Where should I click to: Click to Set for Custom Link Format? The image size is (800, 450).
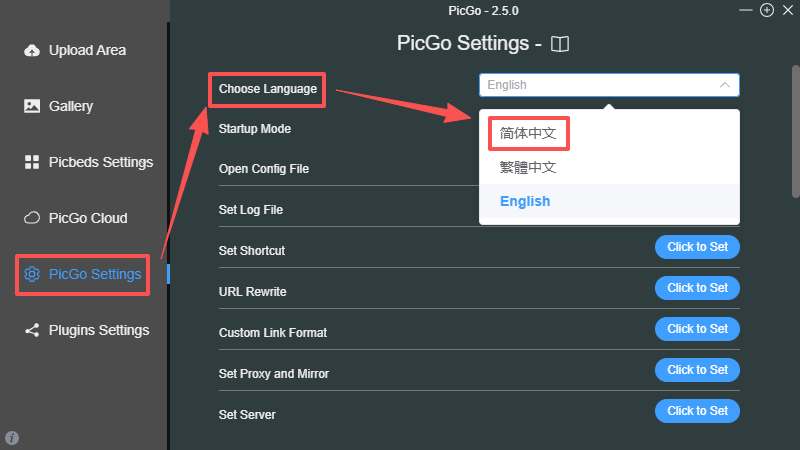tap(697, 329)
